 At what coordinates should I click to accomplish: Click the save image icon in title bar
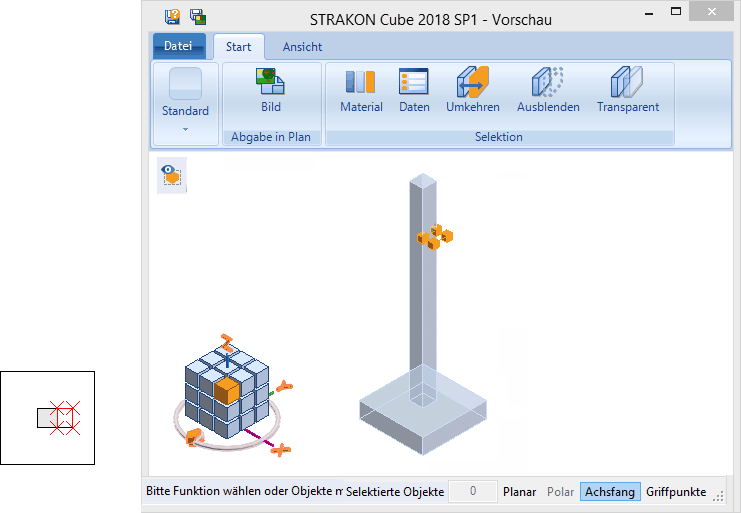[198, 17]
